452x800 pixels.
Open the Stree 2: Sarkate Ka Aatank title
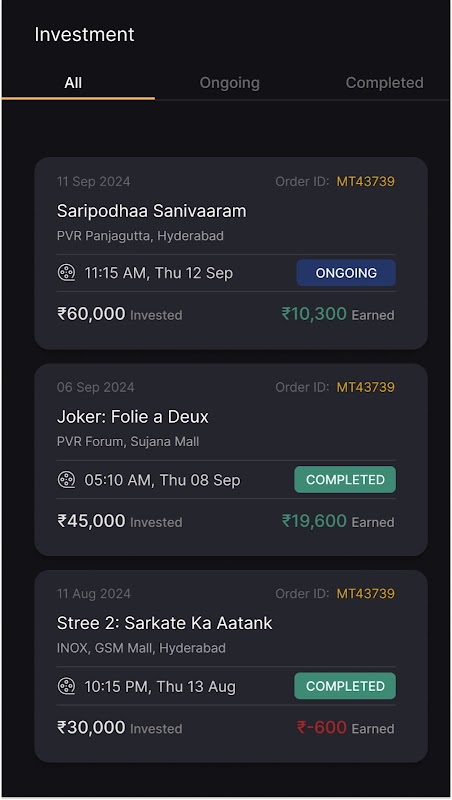[x=164, y=623]
